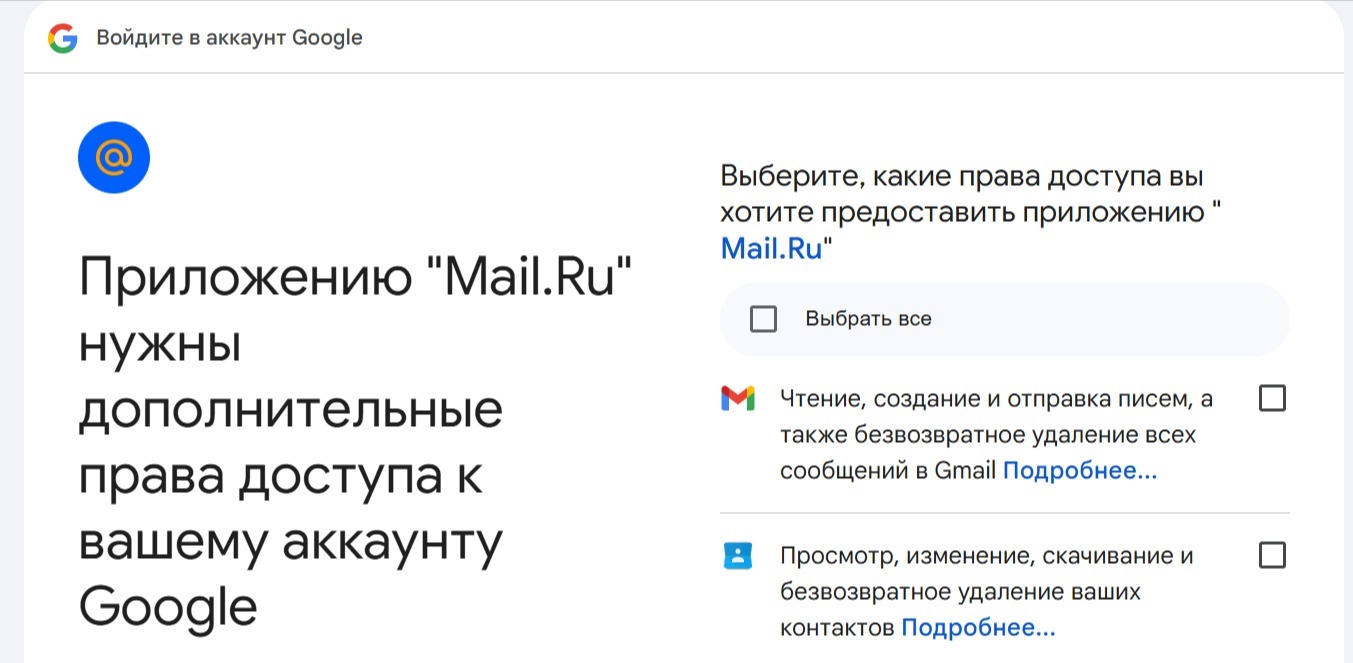This screenshot has width=1353, height=663.
Task: Click the blue Contacts icon
Action: (737, 555)
